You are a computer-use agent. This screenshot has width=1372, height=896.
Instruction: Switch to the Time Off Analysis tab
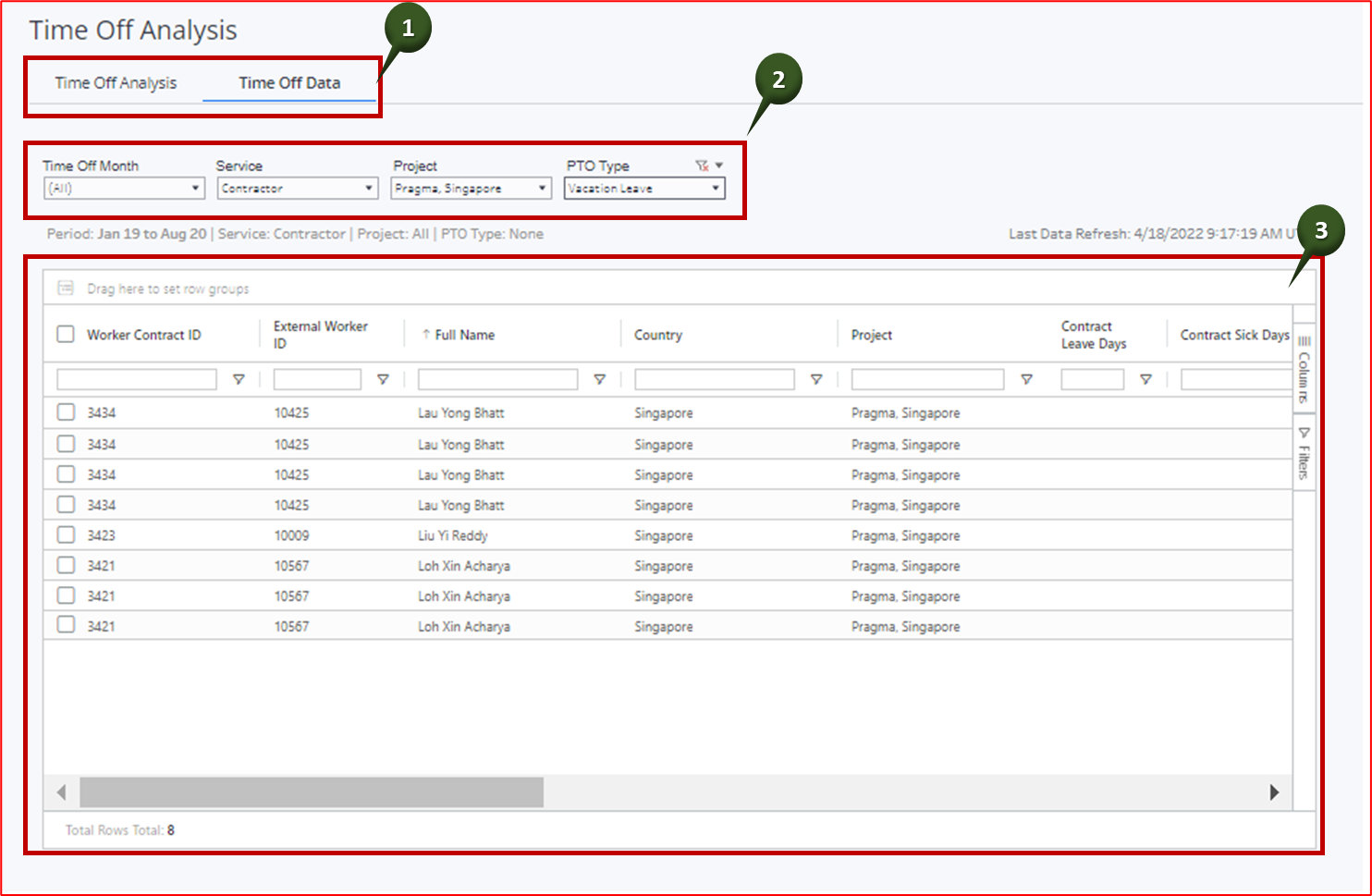click(116, 82)
